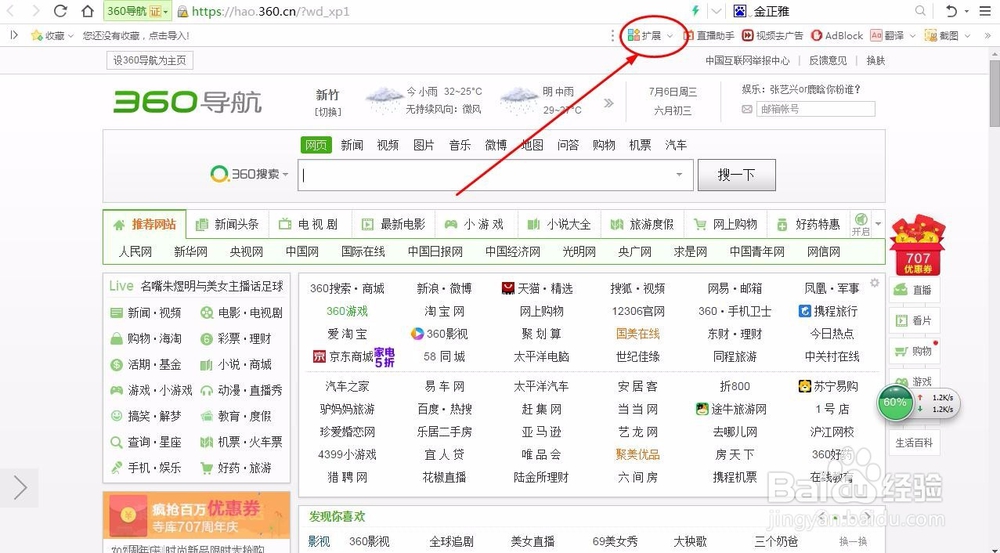The height and width of the screenshot is (553, 1000).
Task: Expand the 扩展 dropdown arrow
Action: [x=670, y=36]
